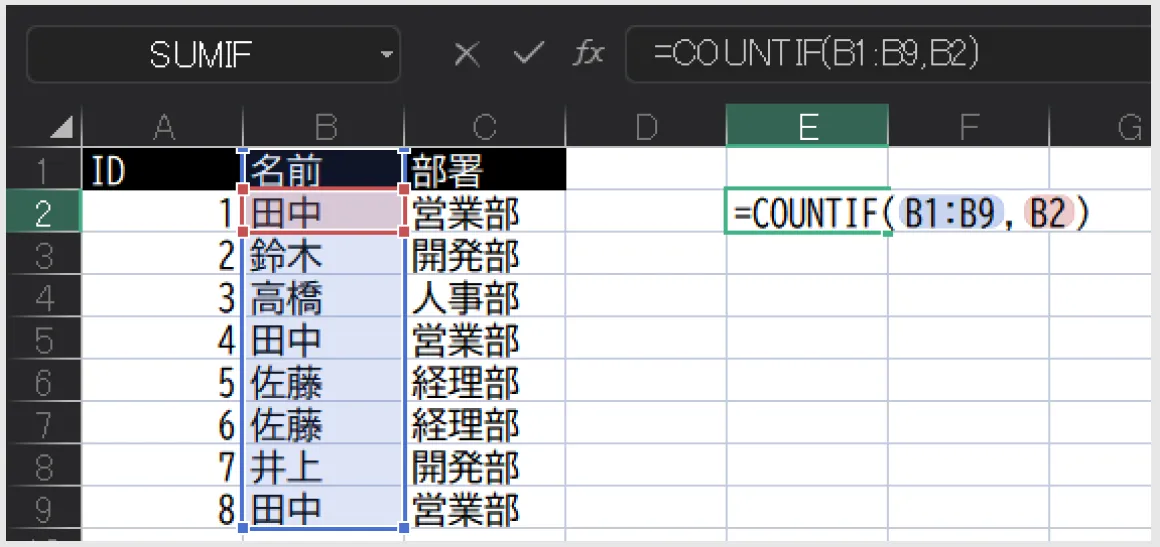Open the Name Box dropdown arrow
1160x547 pixels.
point(385,55)
